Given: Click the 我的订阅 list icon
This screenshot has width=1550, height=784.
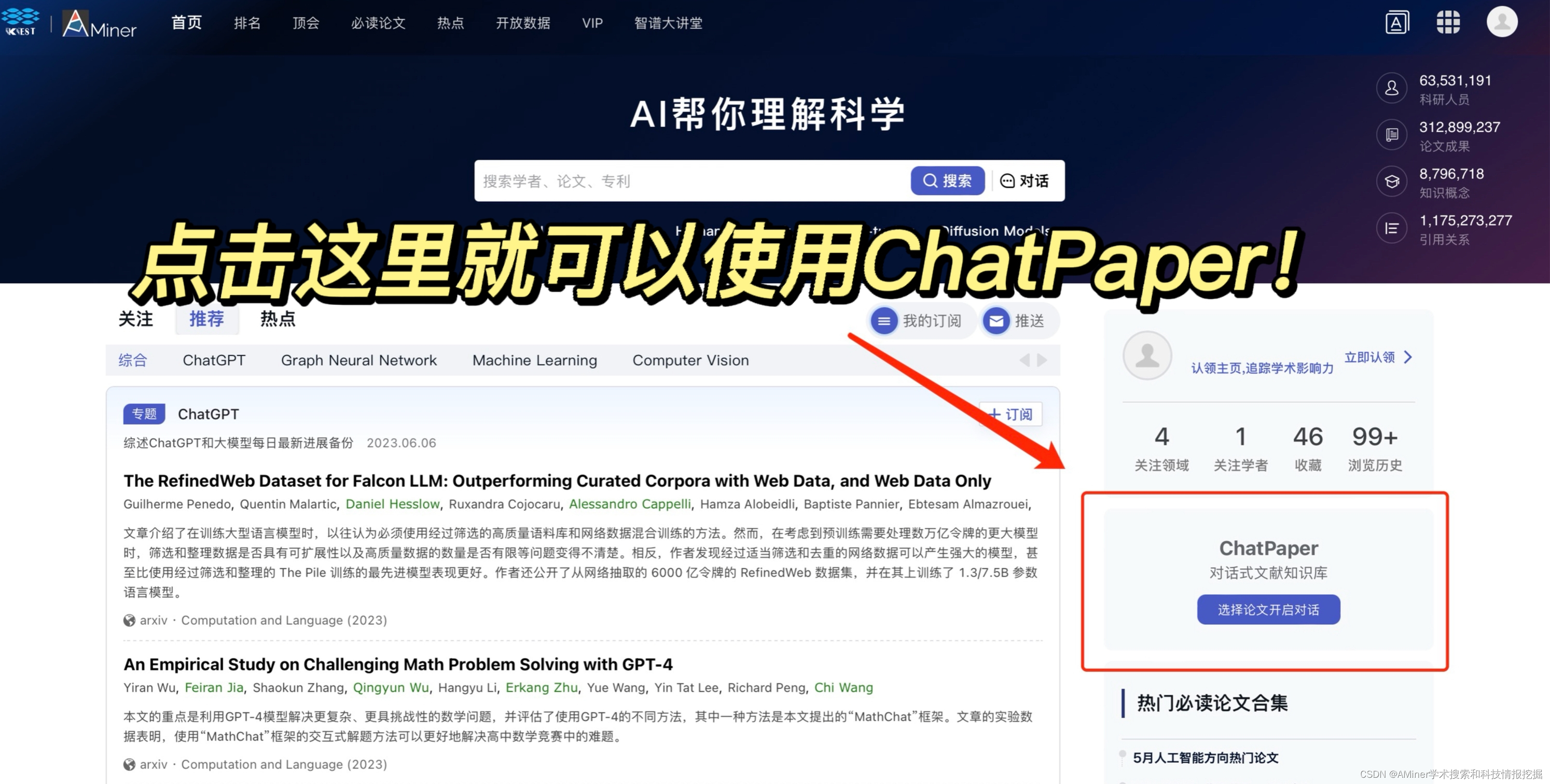Looking at the screenshot, I should coord(884,321).
